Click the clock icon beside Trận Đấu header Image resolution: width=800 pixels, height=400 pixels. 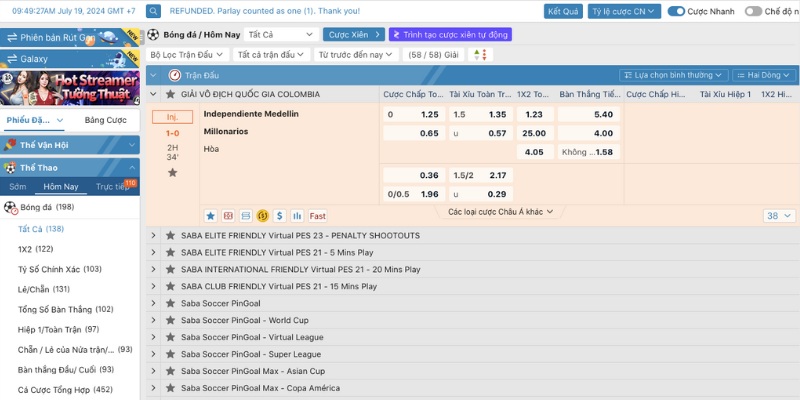click(x=175, y=75)
